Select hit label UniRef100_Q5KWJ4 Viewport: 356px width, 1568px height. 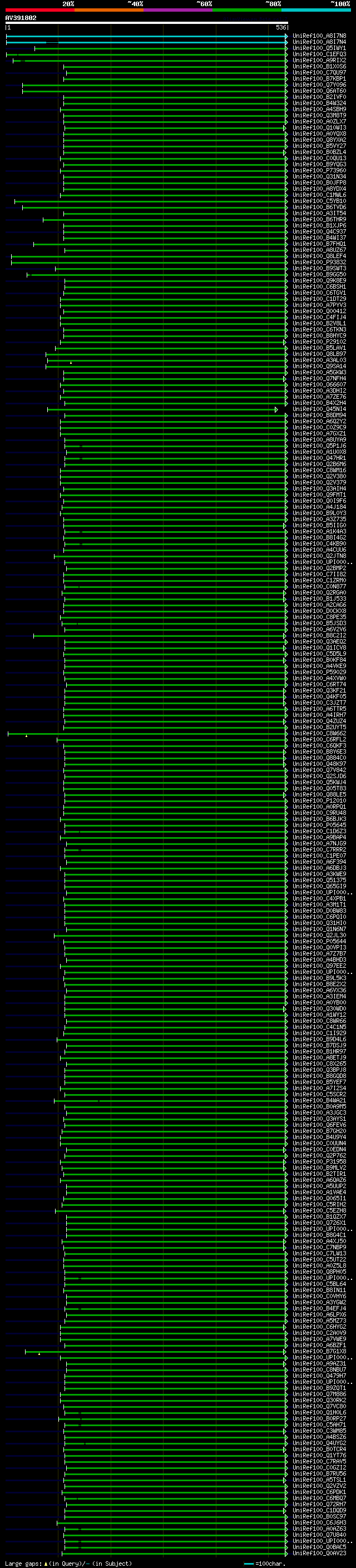[x=319, y=782]
